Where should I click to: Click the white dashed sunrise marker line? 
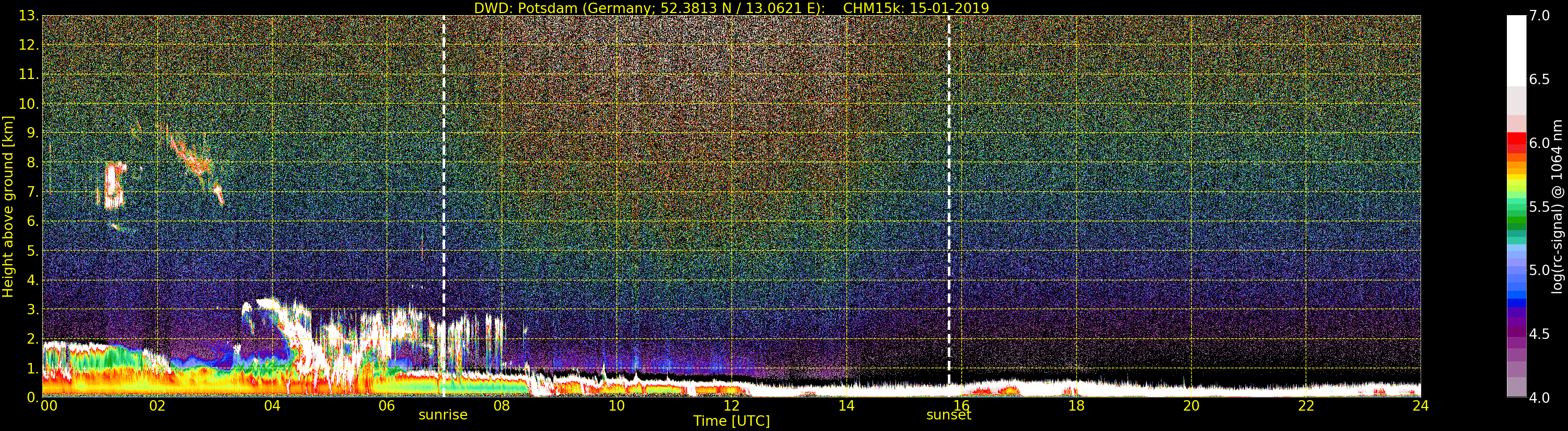click(444, 206)
